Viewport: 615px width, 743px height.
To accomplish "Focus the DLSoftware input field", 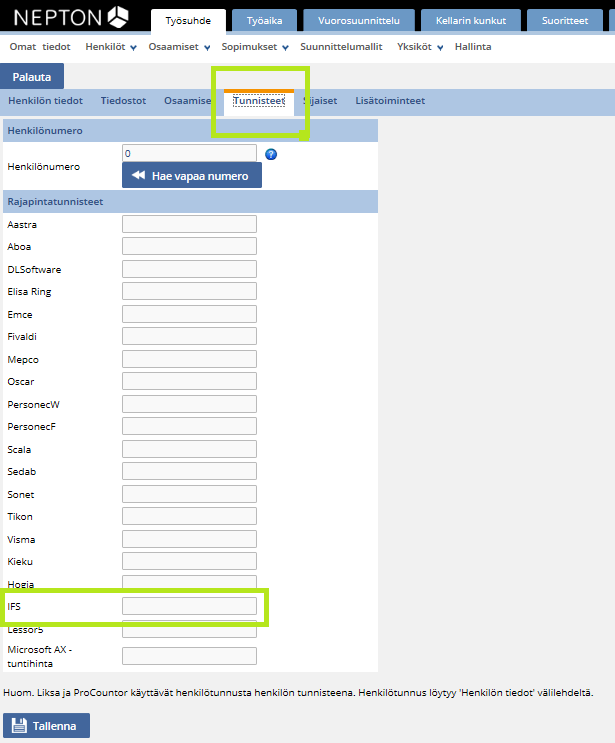I will pyautogui.click(x=190, y=269).
